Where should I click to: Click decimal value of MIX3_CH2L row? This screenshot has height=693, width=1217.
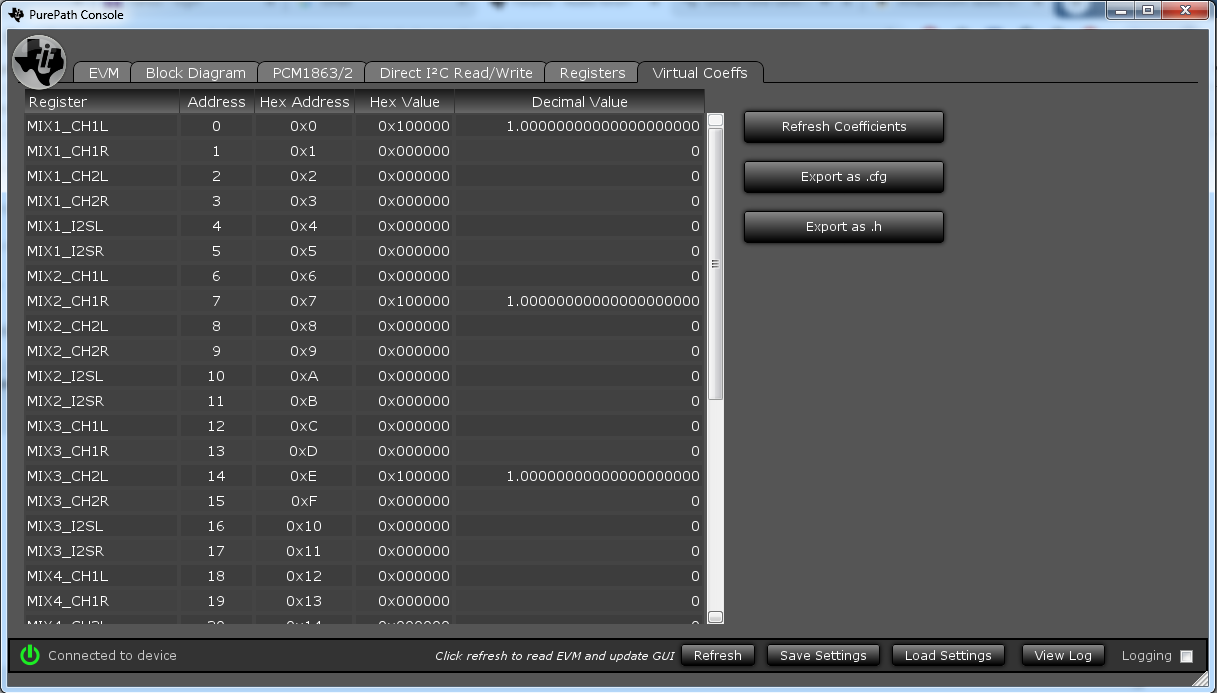[603, 476]
